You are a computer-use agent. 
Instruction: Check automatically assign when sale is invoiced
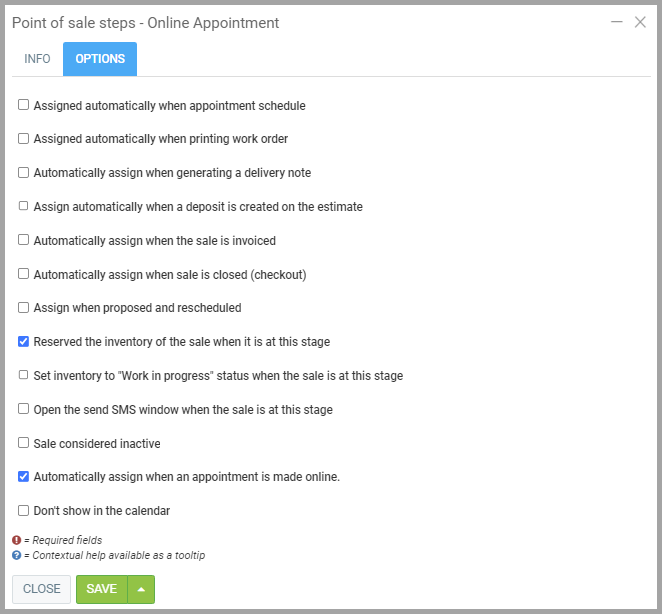click(x=24, y=241)
